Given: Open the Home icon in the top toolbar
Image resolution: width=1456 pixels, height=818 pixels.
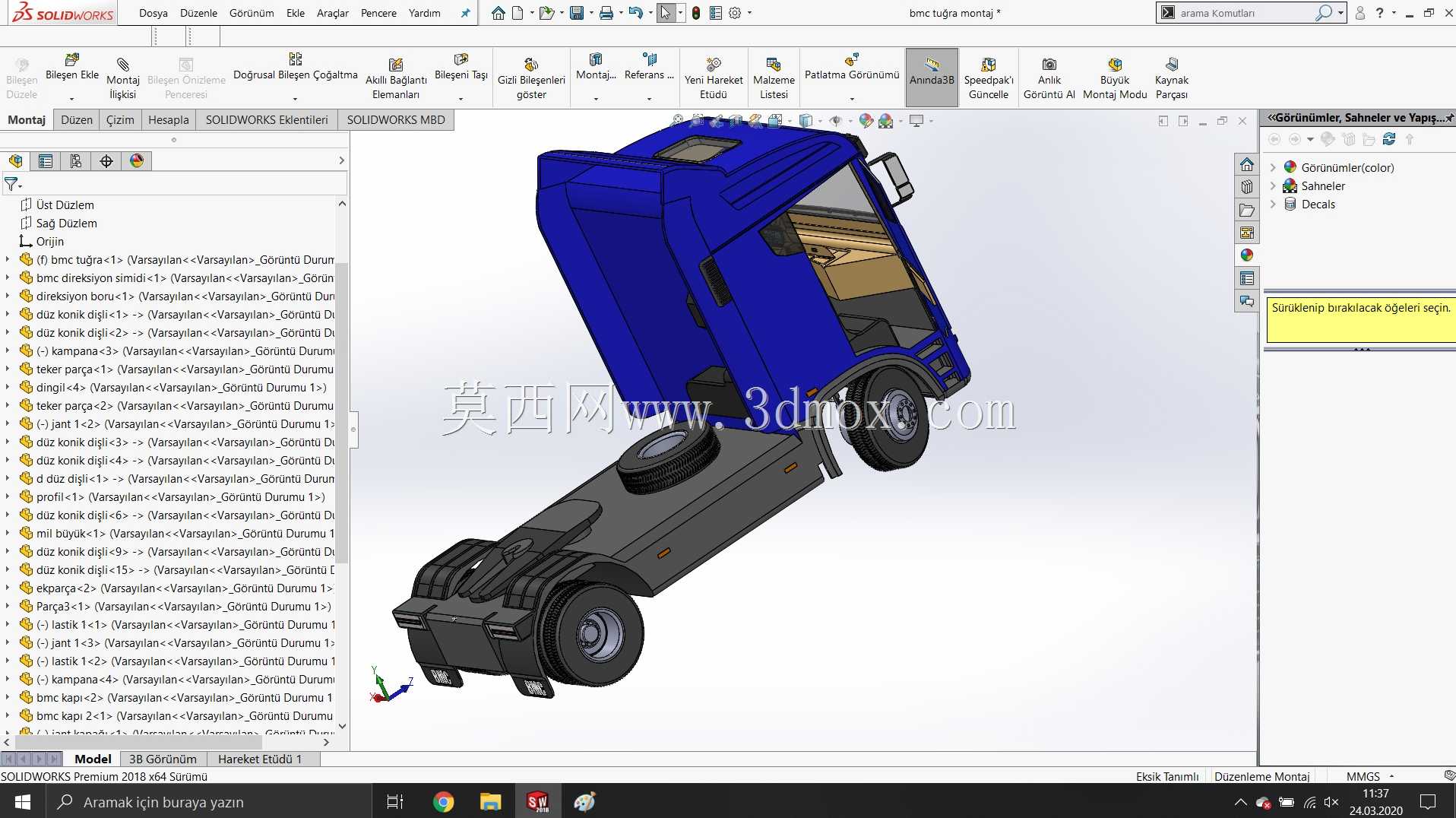Looking at the screenshot, I should click(498, 13).
